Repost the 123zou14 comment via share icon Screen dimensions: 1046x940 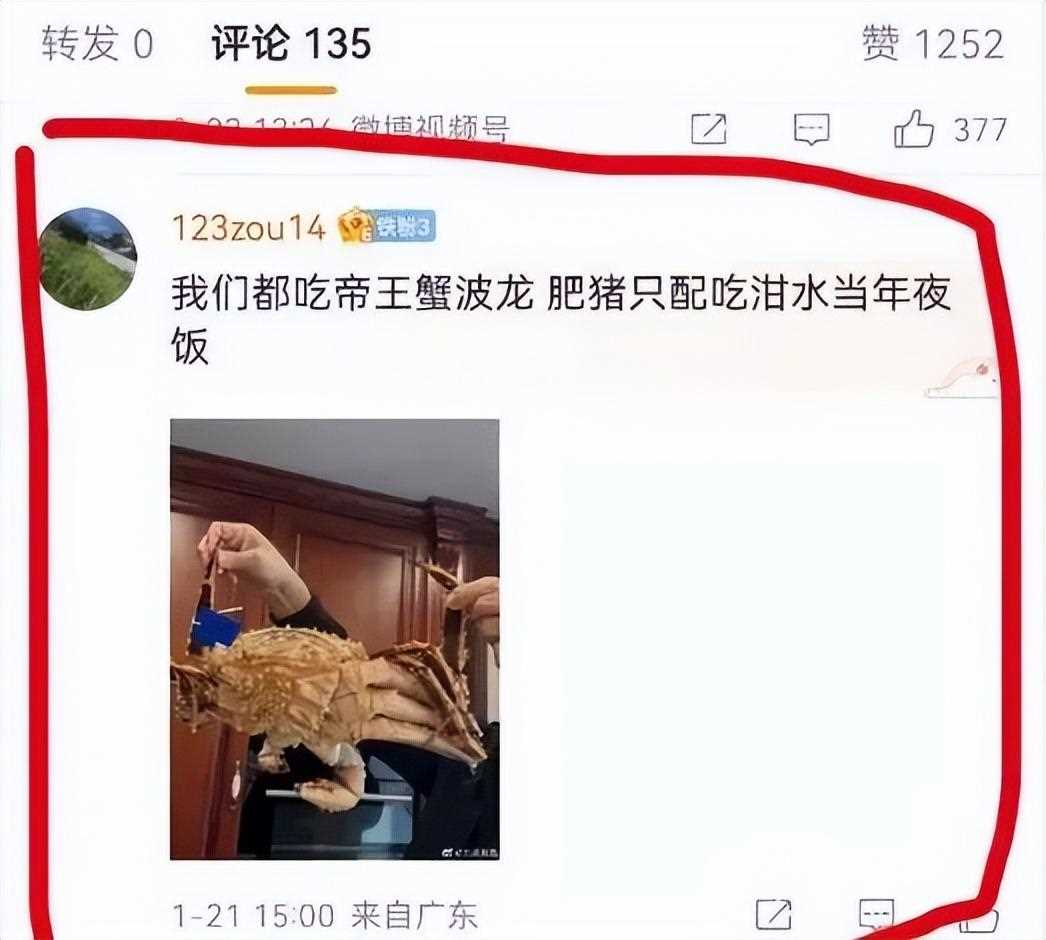774,914
